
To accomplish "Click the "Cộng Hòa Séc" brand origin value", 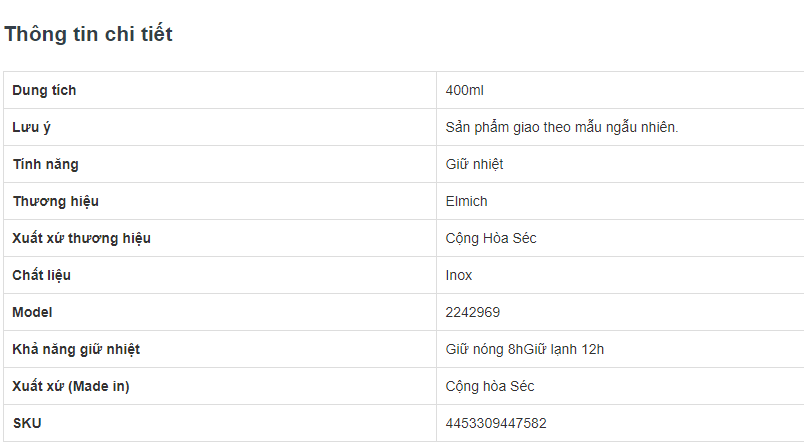I will (491, 239).
